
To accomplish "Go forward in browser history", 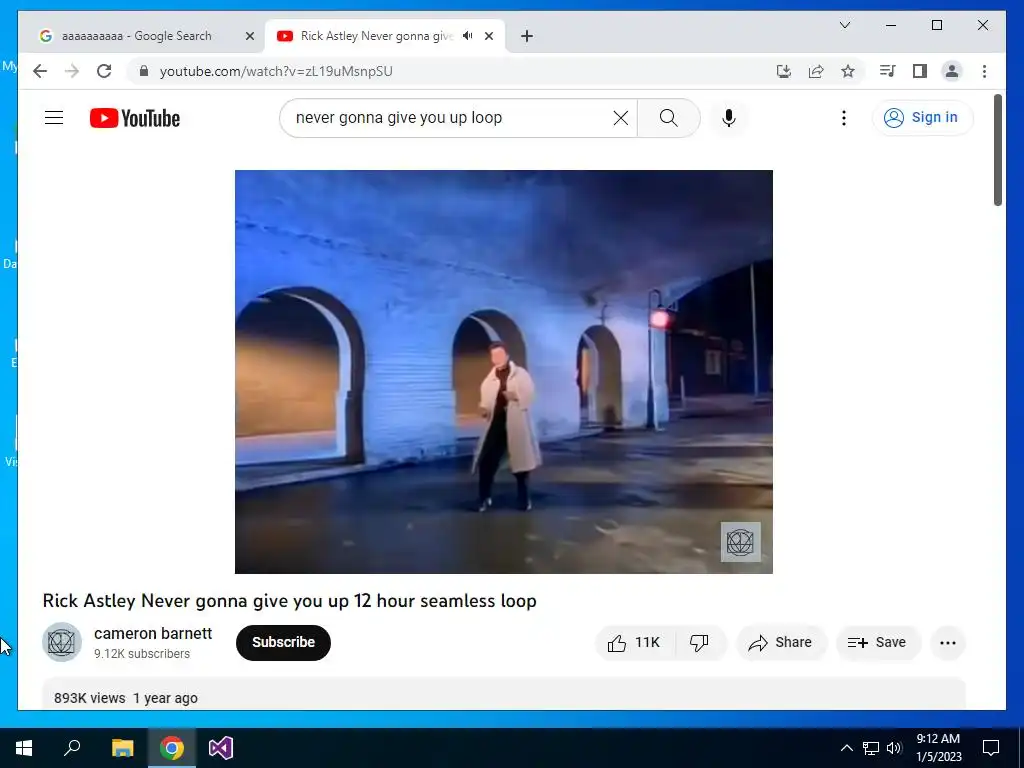I will (x=72, y=71).
